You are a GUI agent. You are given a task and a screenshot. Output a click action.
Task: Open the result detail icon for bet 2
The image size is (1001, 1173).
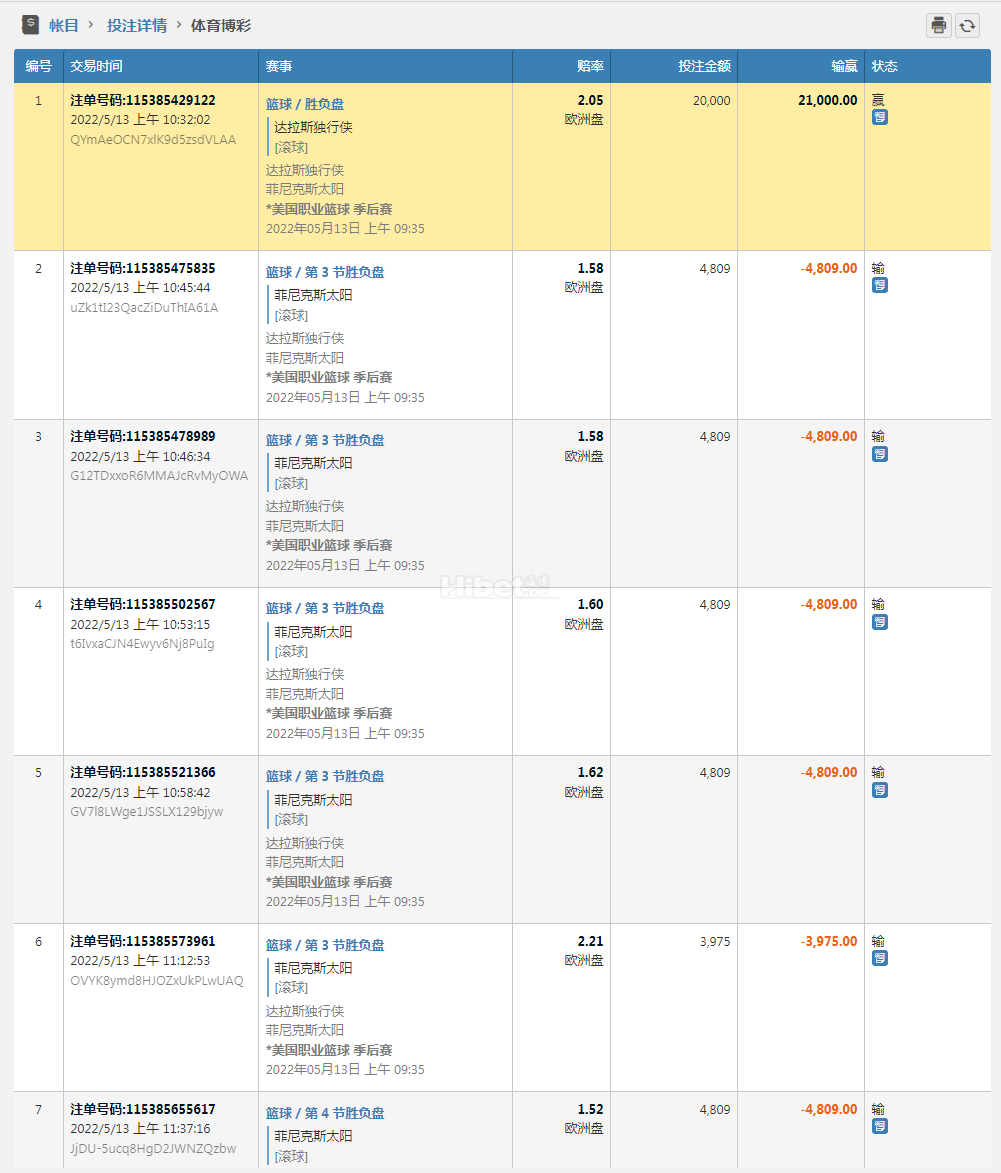coord(879,286)
